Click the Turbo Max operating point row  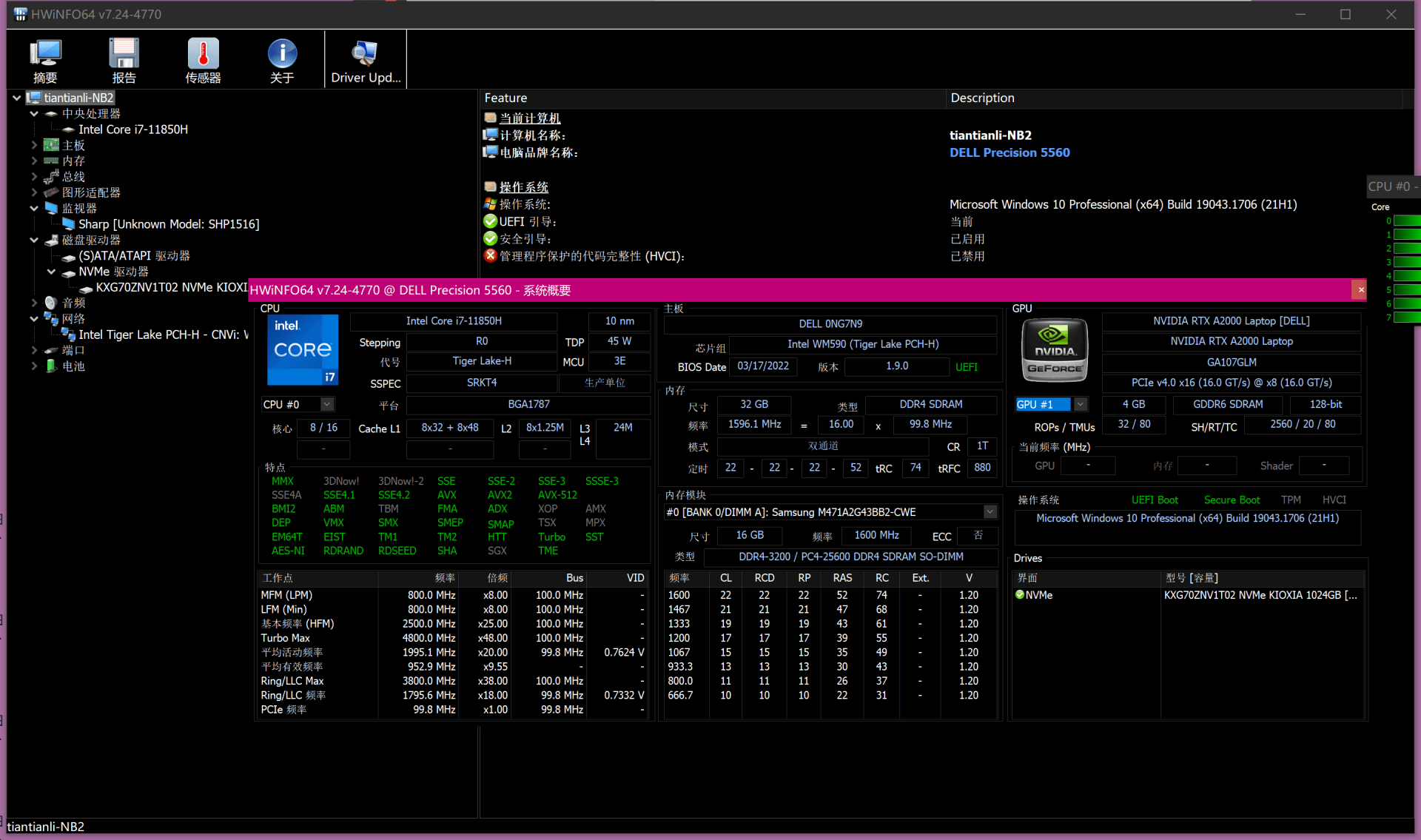[454, 638]
